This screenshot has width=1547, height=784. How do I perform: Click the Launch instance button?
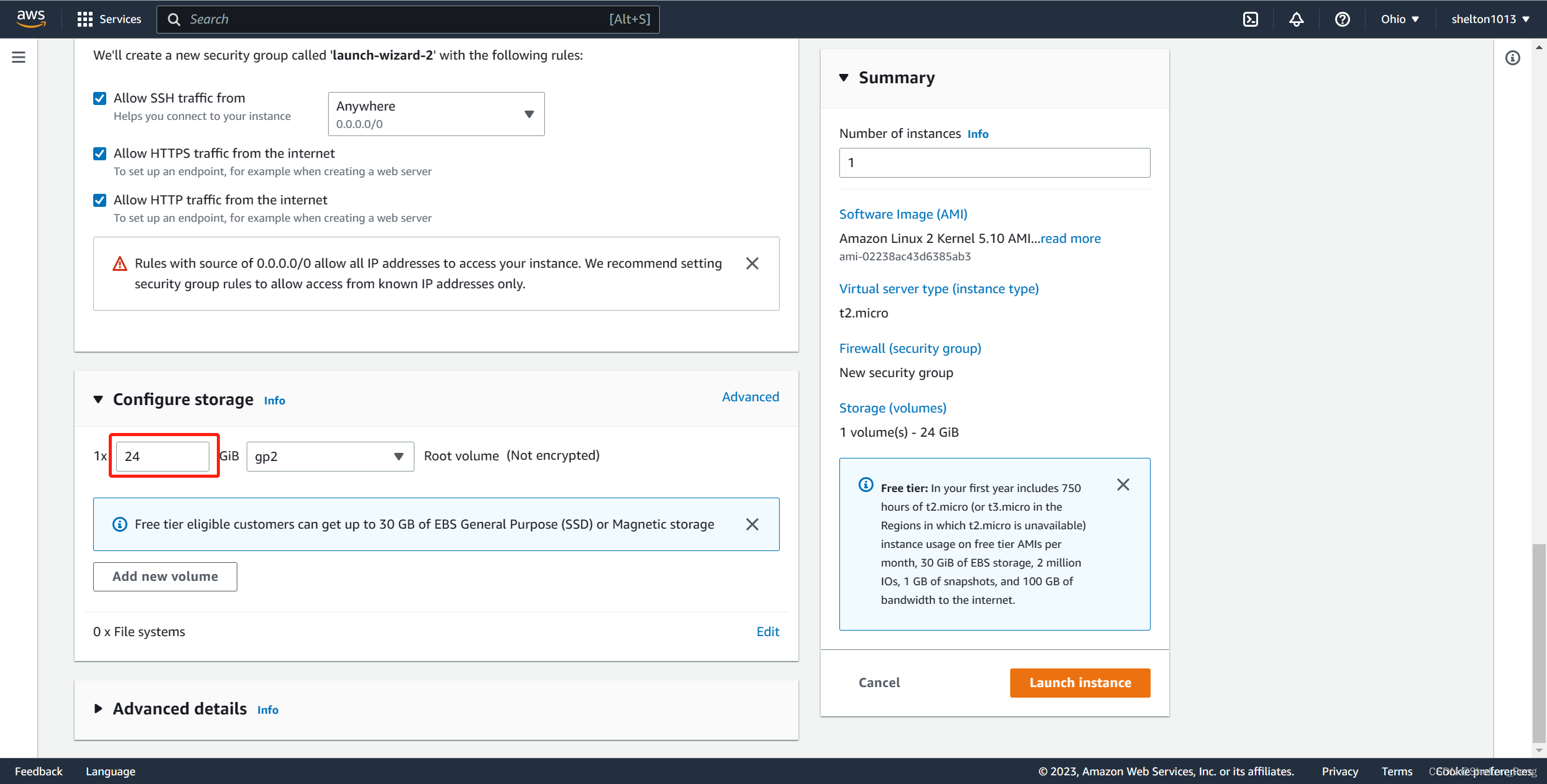(x=1080, y=683)
